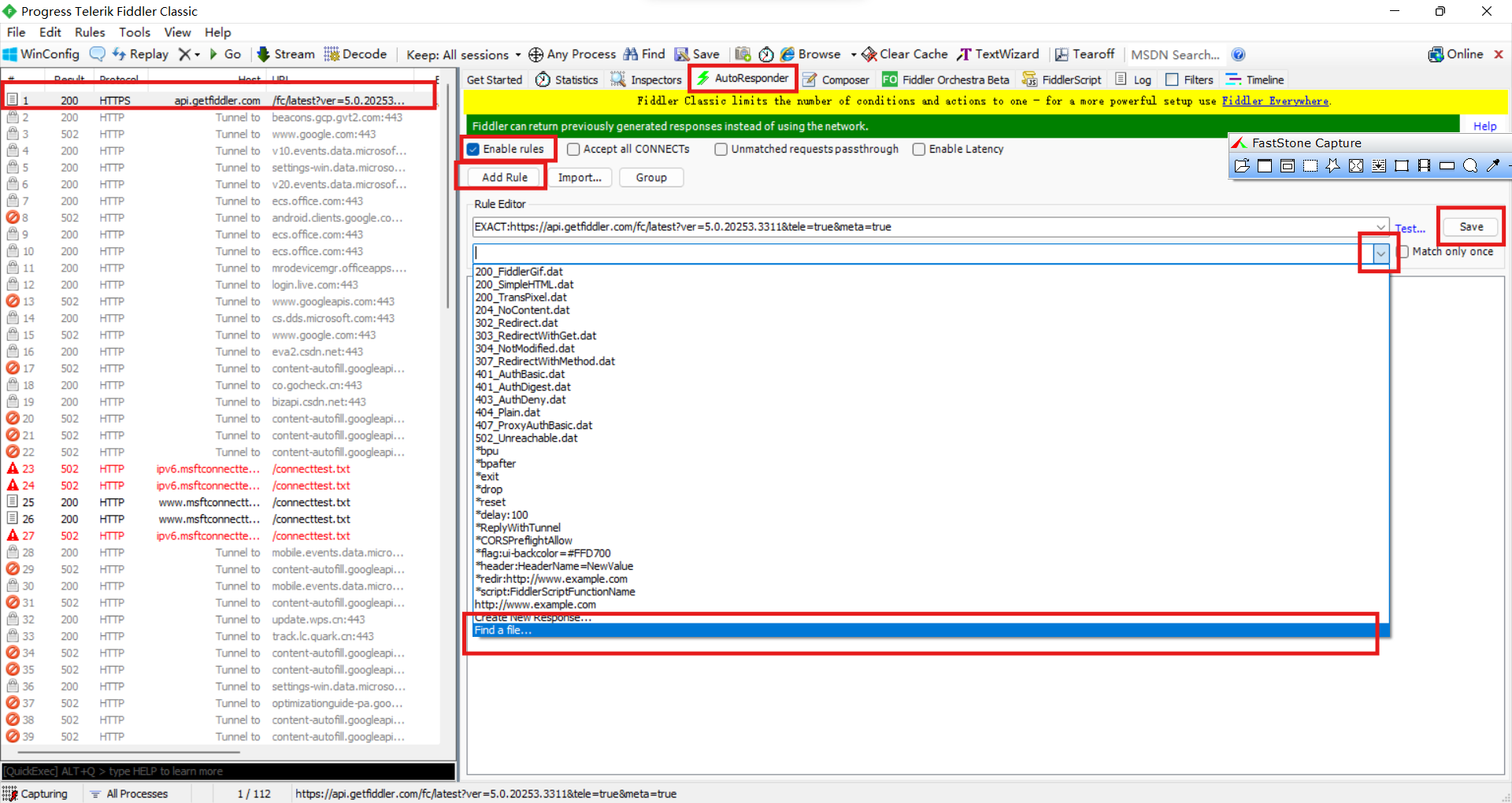Expand the EXACT match rule dropdown
The image size is (1512, 803).
tap(1380, 227)
